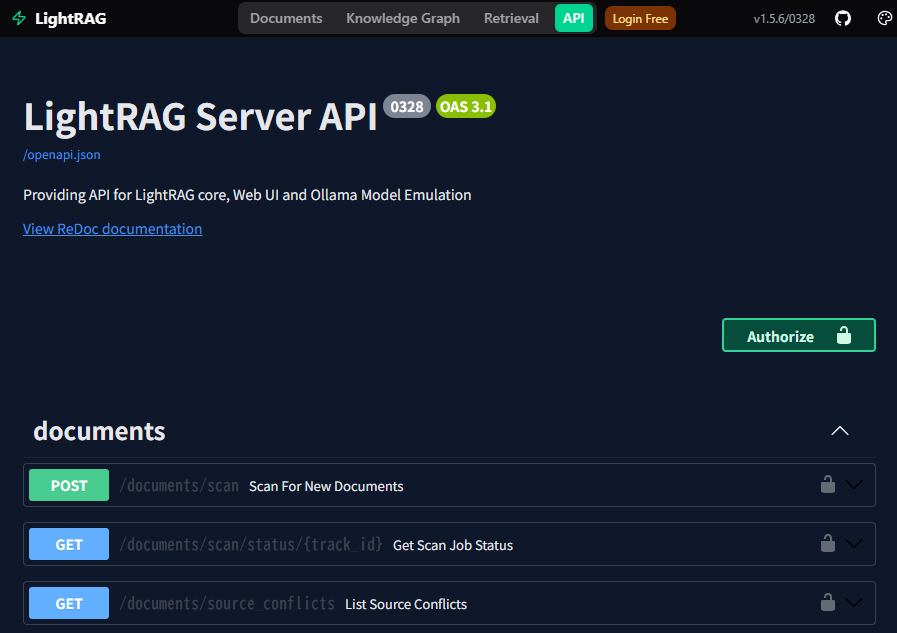
Task: Click the LightRAG brand name
Action: point(70,19)
